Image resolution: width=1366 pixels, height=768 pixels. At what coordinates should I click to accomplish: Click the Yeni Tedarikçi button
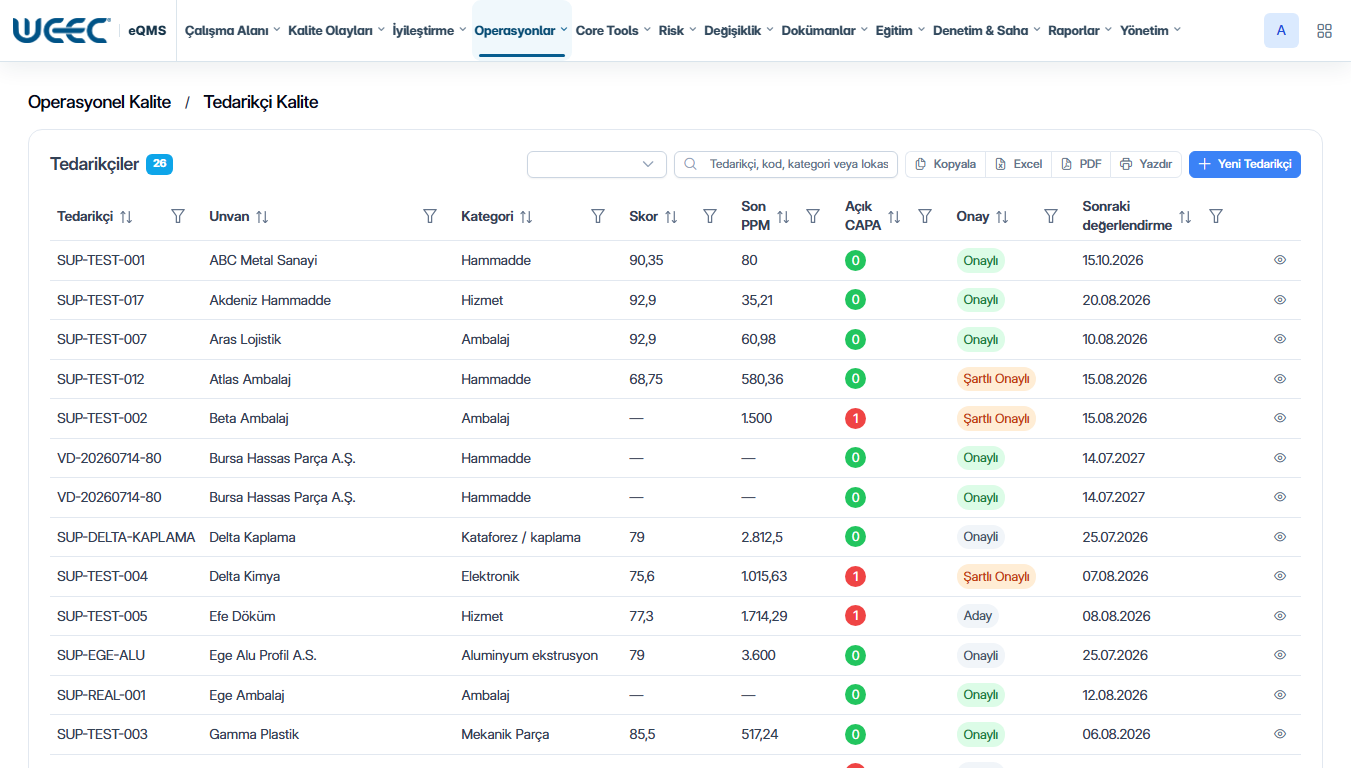(x=1245, y=164)
